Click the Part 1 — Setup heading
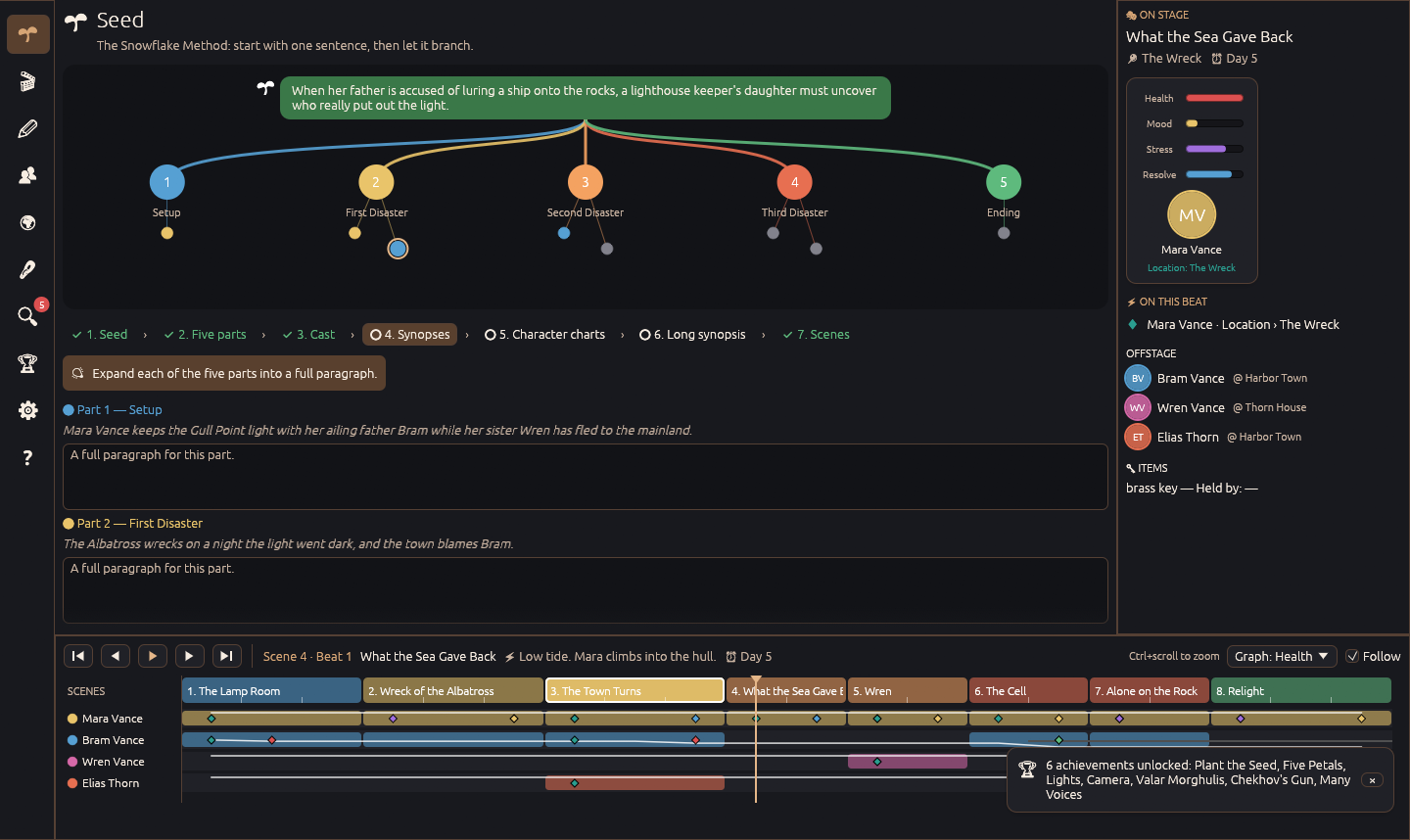Screen dimensions: 1410x840 point(113,410)
